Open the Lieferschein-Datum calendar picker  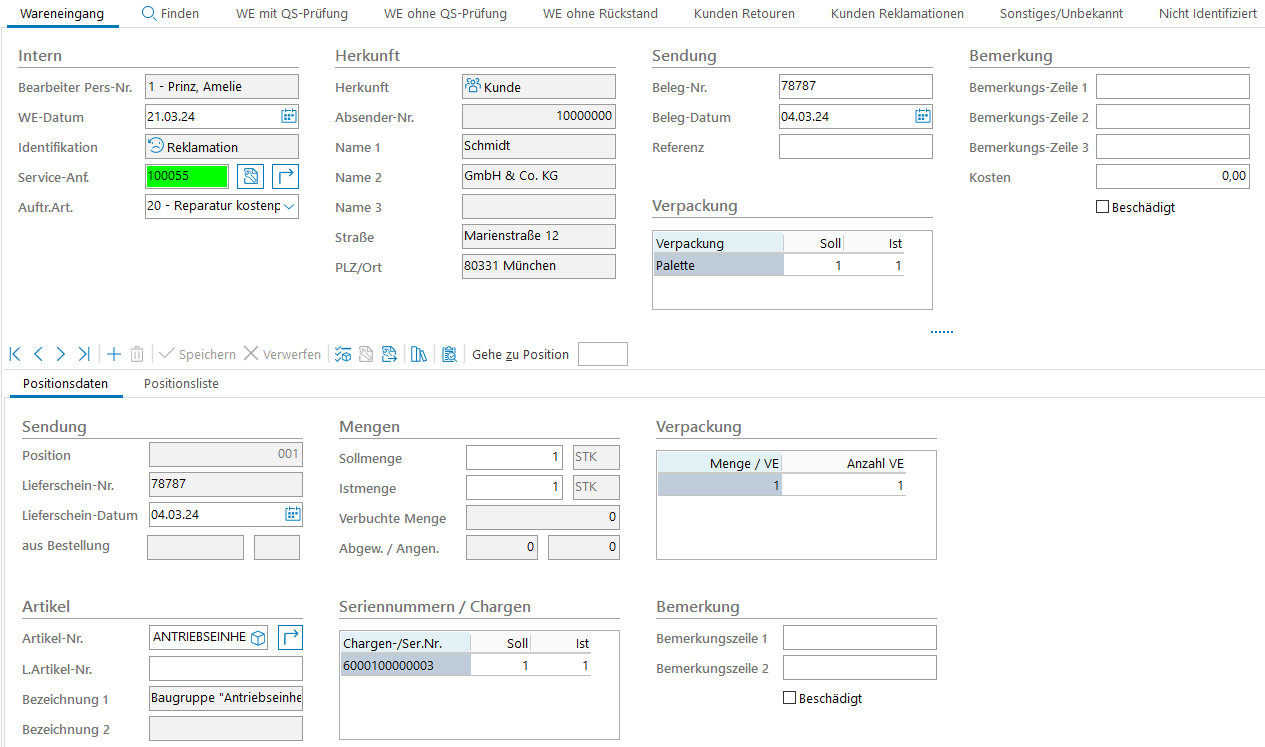click(292, 515)
